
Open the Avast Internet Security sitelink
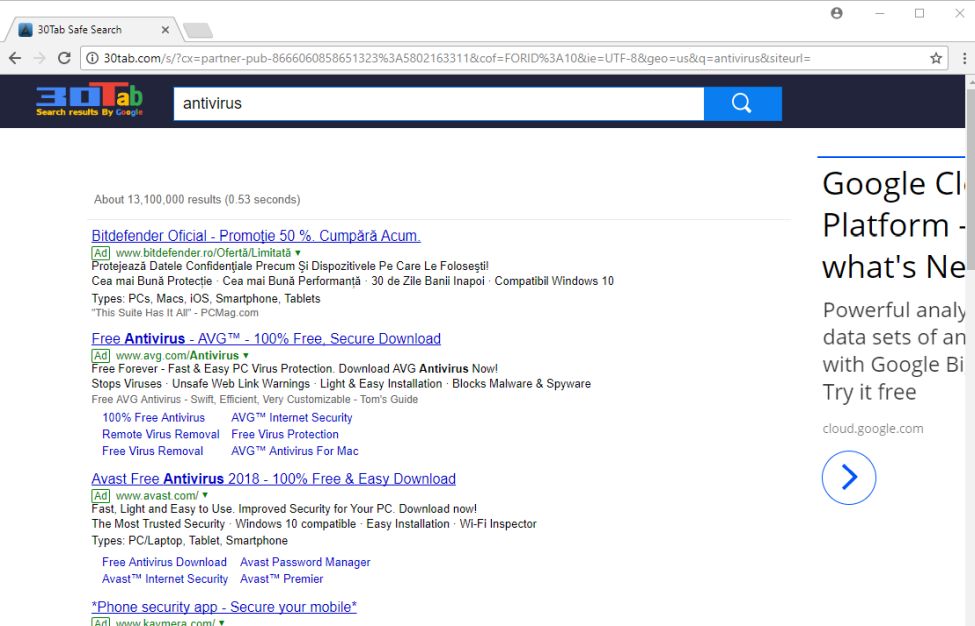pos(165,579)
